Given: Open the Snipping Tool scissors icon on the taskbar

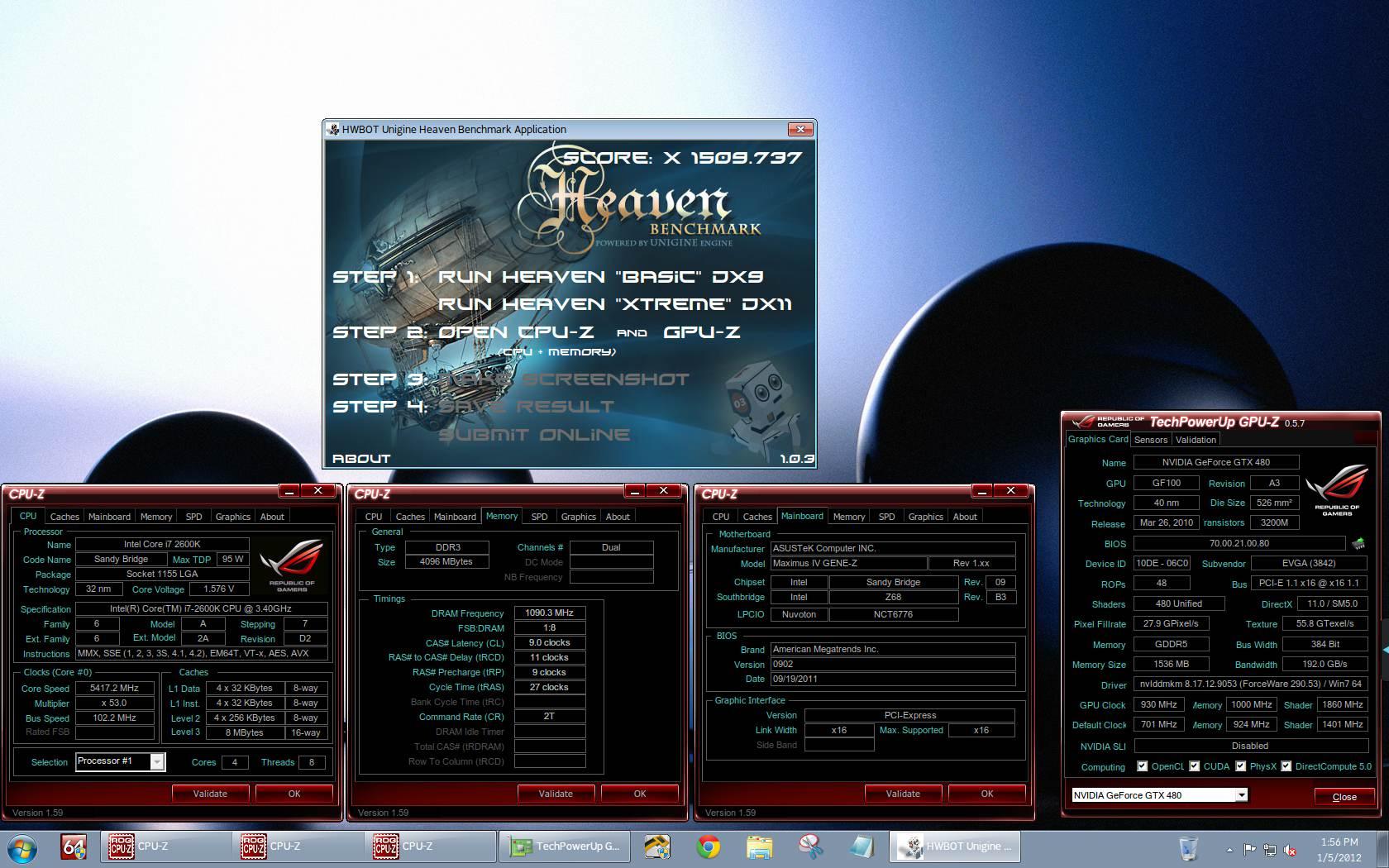Looking at the screenshot, I should [810, 847].
